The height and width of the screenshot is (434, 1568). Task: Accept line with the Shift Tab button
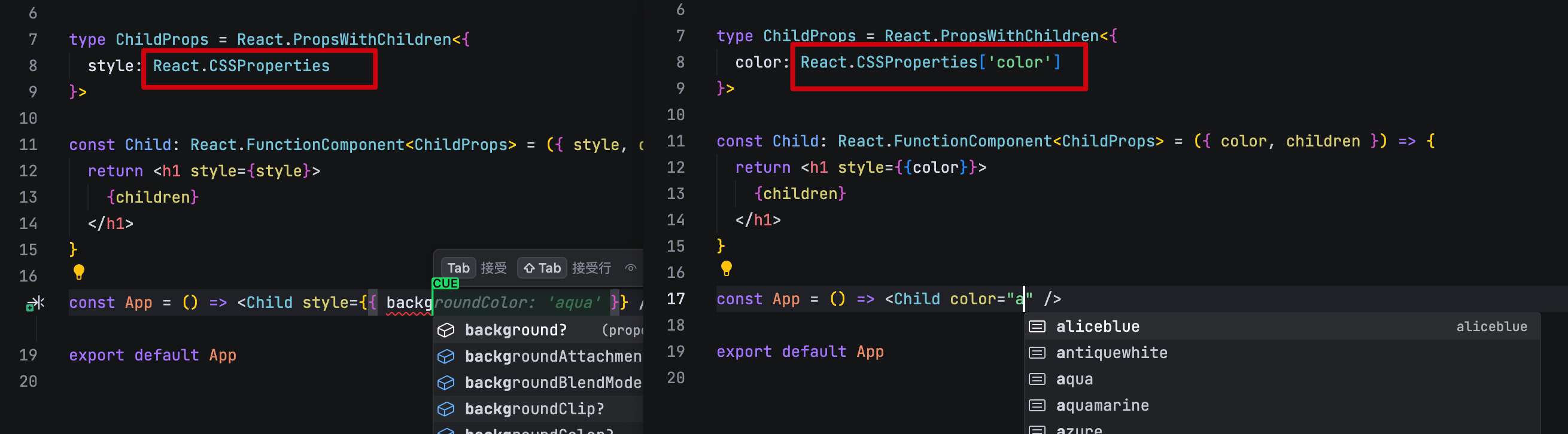coord(542,267)
